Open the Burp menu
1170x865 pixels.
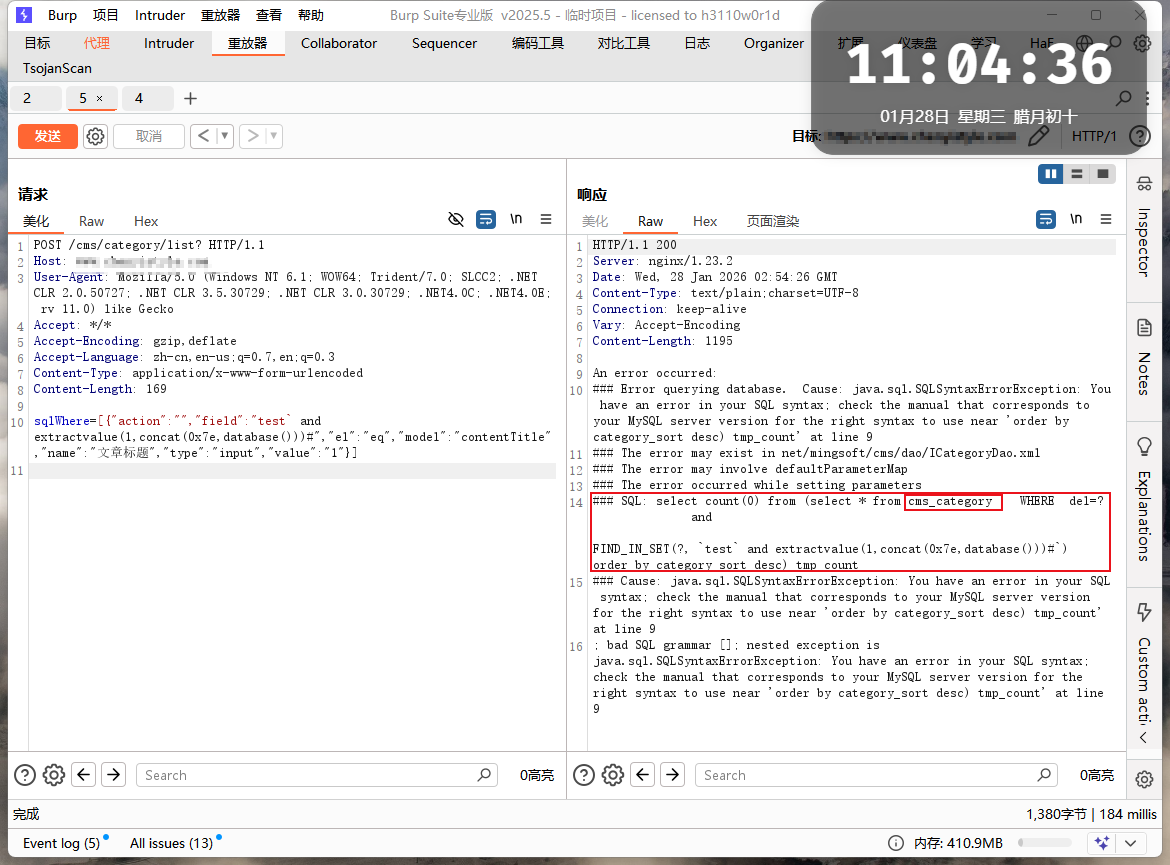pyautogui.click(x=62, y=15)
